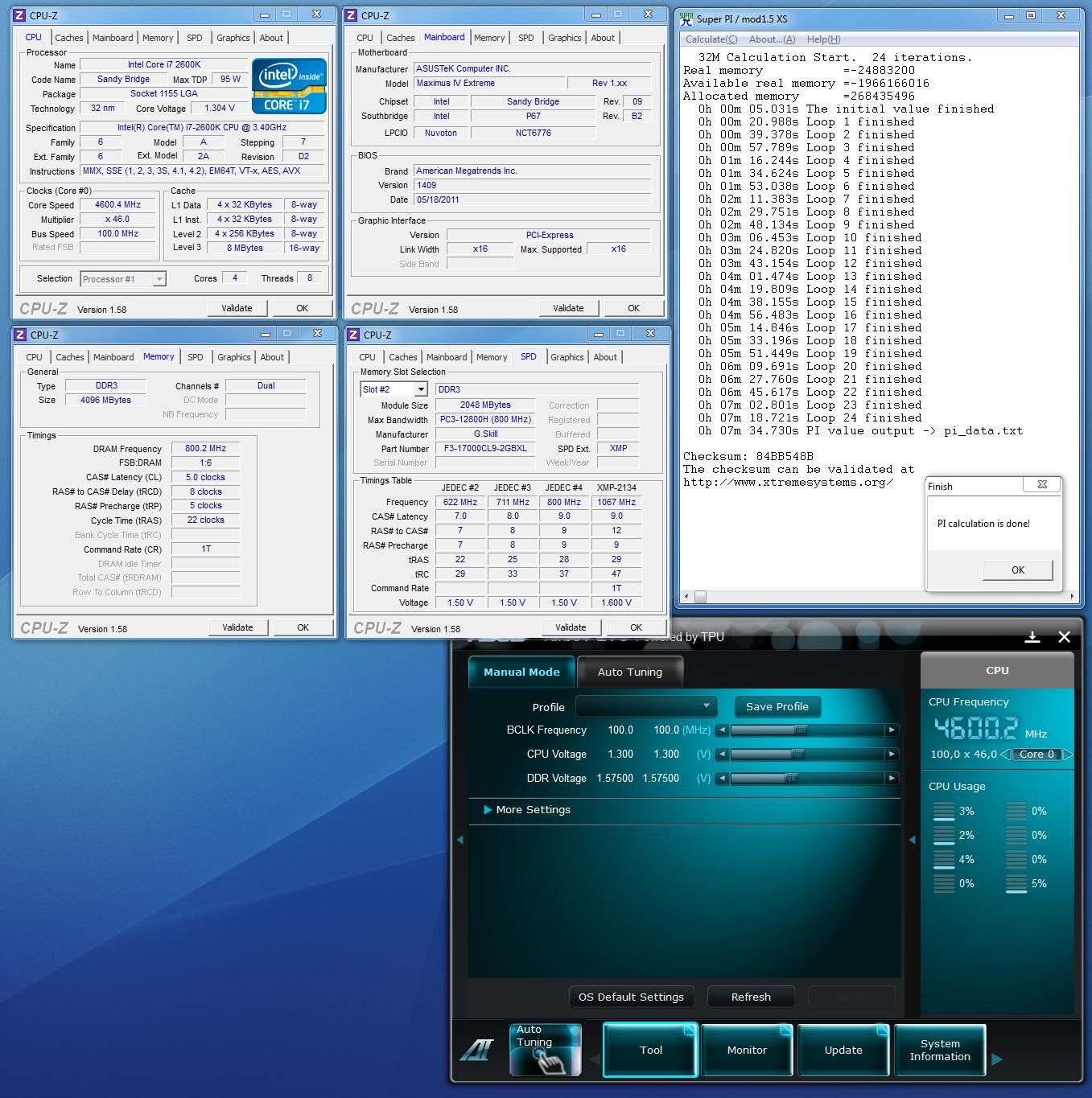
Task: Expand More Settings in AI Suite
Action: coord(527,810)
